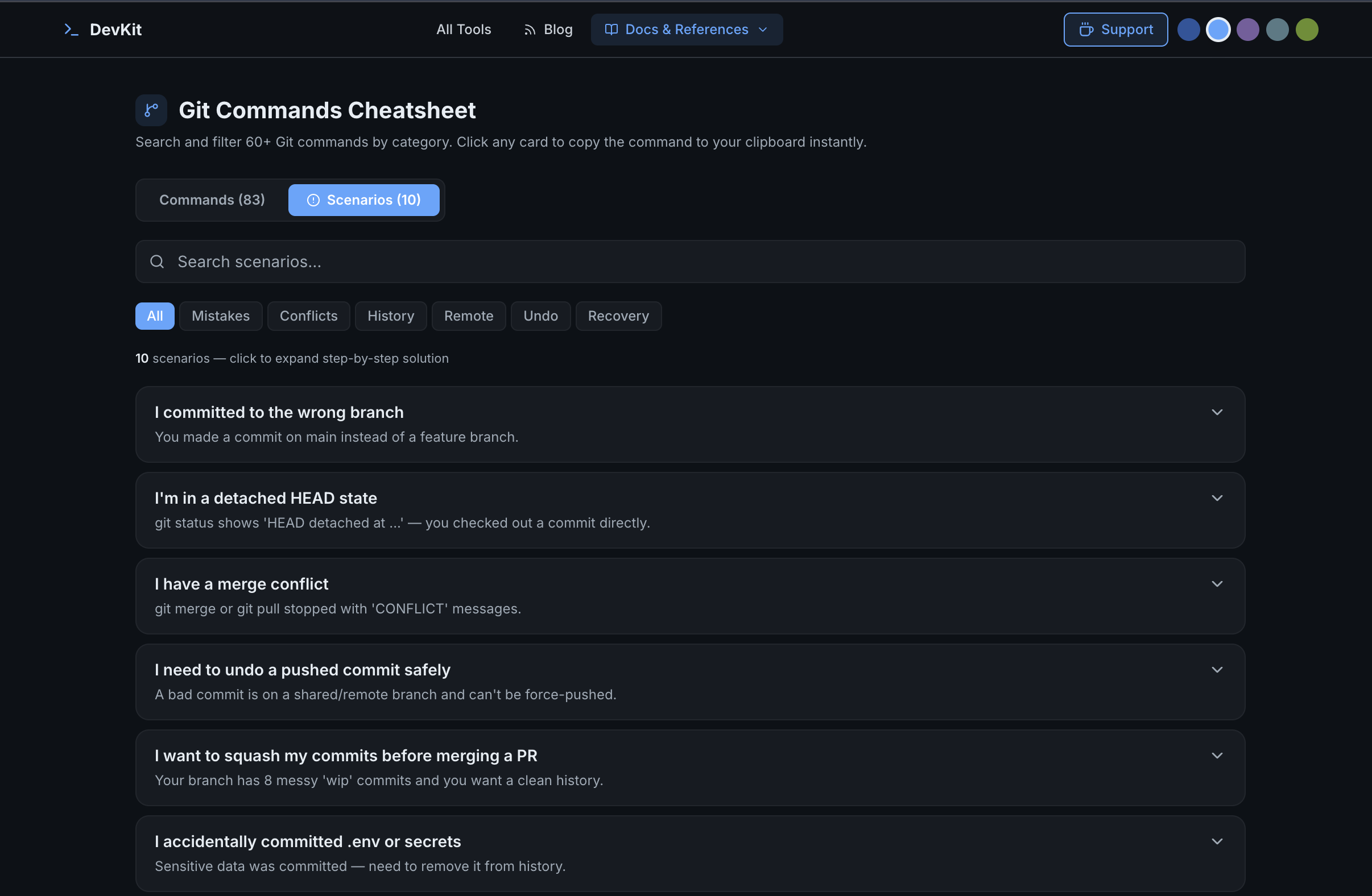Click the git branch icon beside the page title
Viewport: 1372px width, 896px height.
(x=151, y=110)
